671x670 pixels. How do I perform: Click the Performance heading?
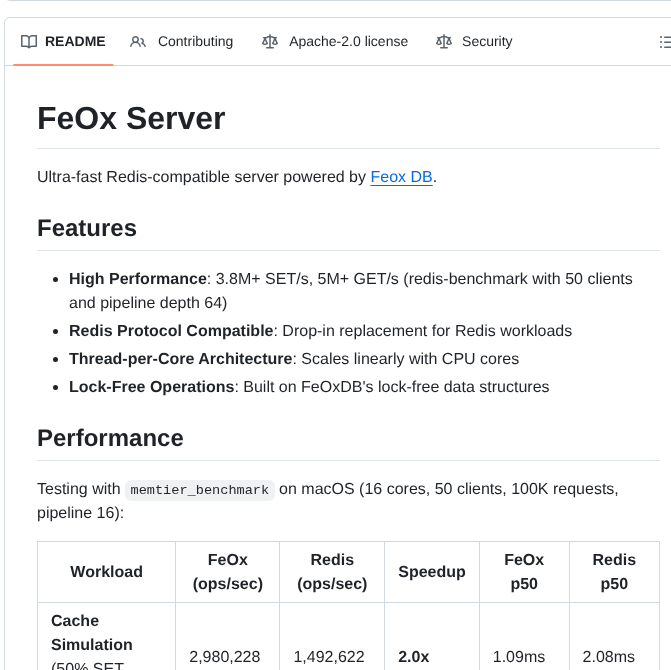[x=110, y=438]
